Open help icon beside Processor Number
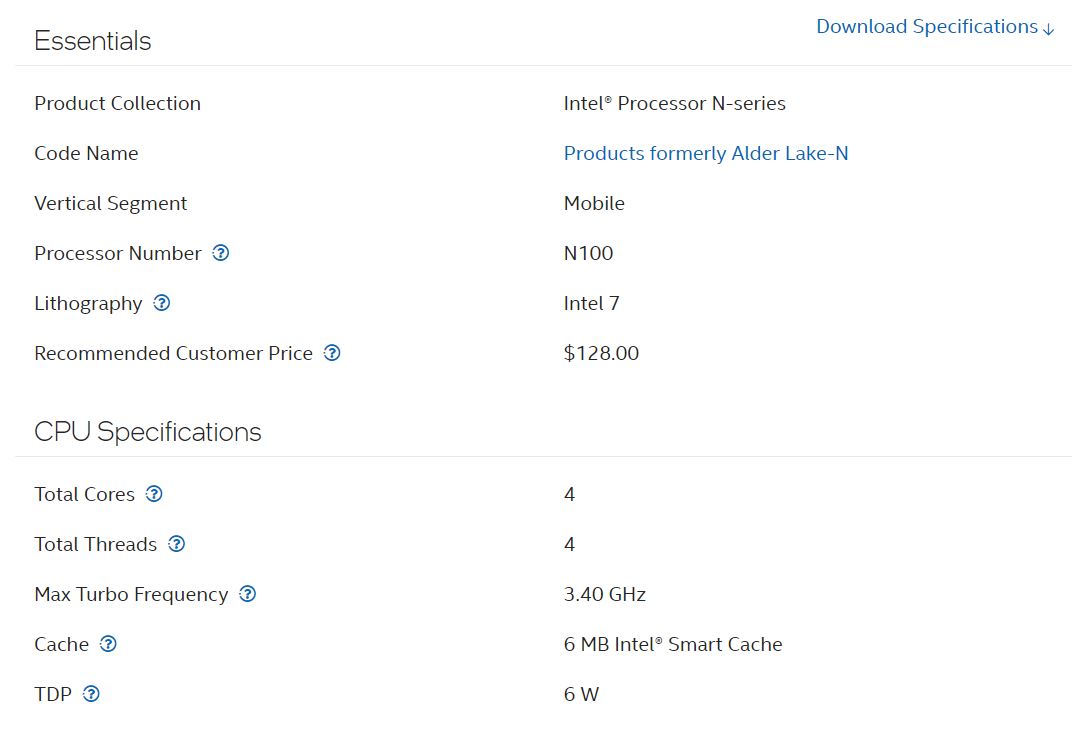1072x729 pixels. click(x=221, y=253)
